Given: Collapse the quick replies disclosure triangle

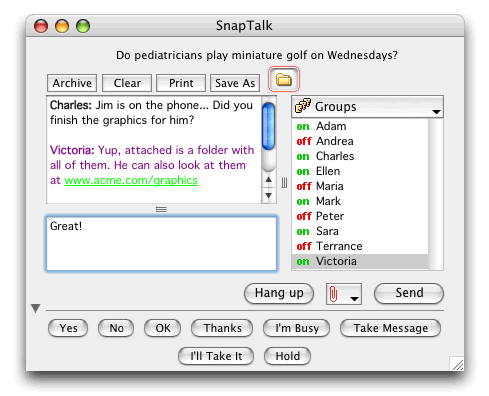Looking at the screenshot, I should coord(35,308).
